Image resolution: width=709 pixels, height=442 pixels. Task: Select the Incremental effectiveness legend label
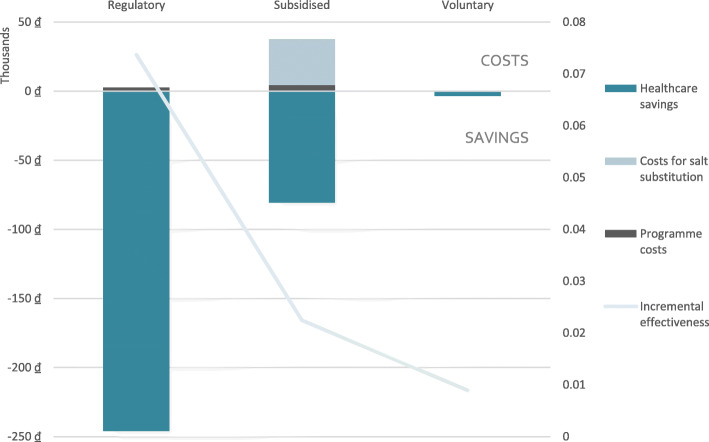[x=672, y=313]
